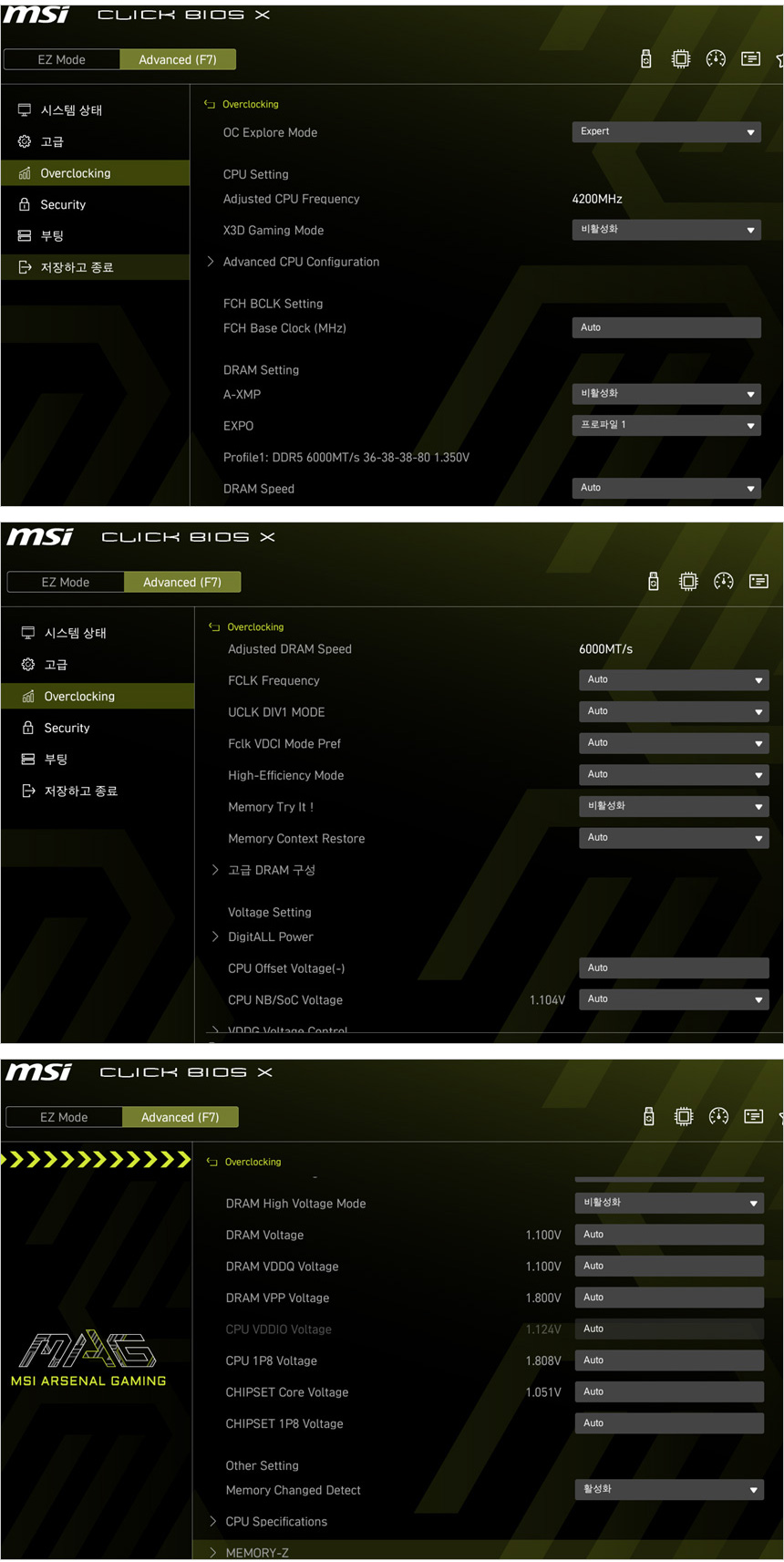Screen dimensions: 784x1562
Task: Open the X3D Gaming Mode dropdown
Action: [x=666, y=230]
